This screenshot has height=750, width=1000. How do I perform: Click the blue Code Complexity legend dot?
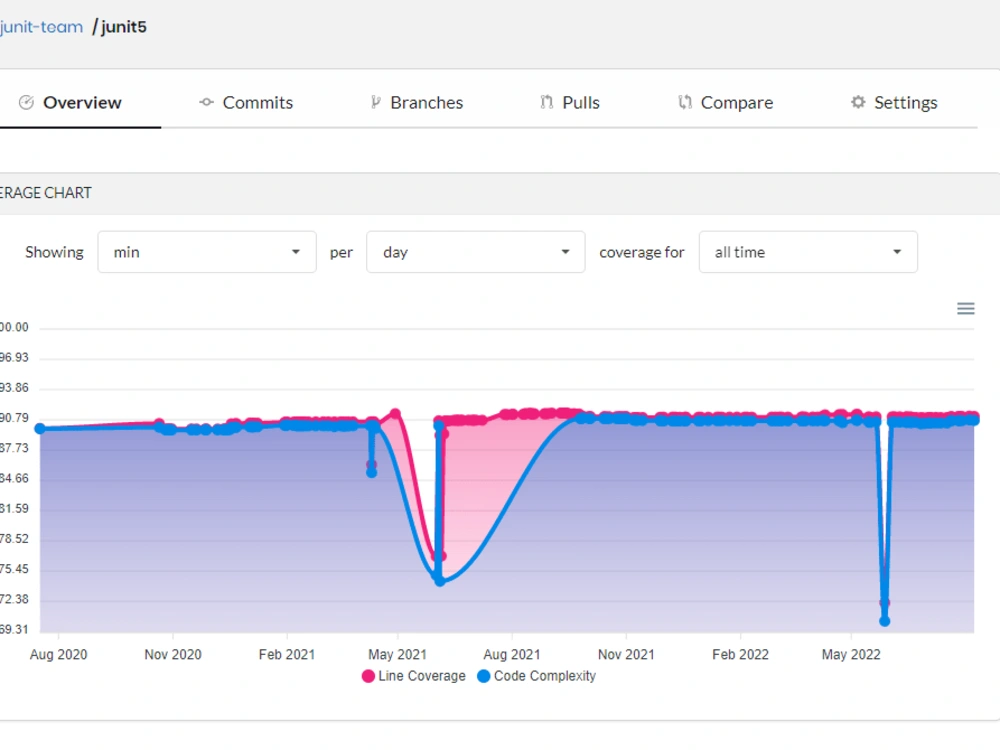click(483, 676)
